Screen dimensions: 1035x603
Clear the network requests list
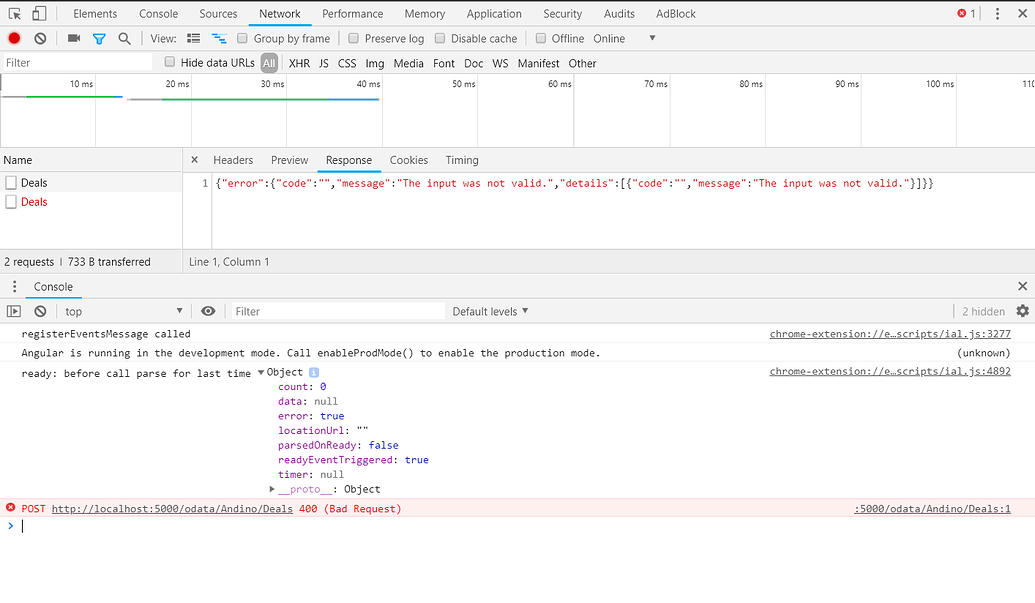(x=39, y=38)
